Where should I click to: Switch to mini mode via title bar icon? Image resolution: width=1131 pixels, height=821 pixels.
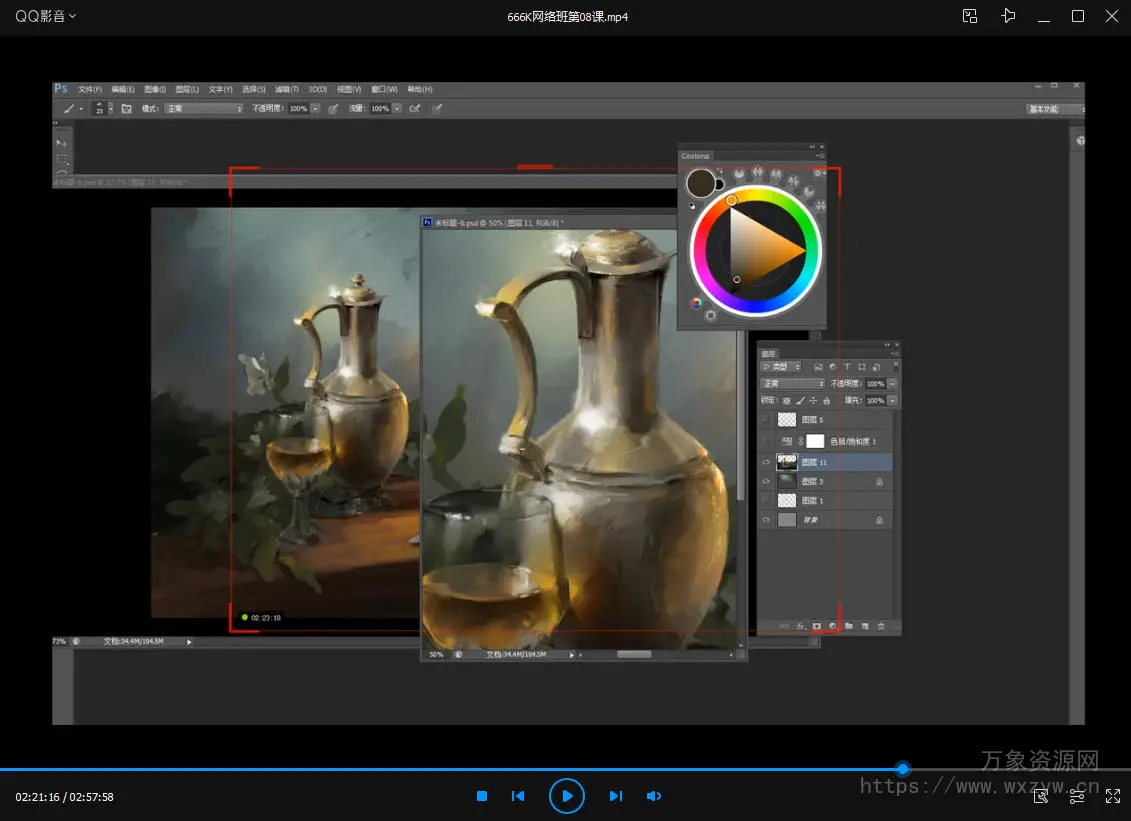coord(969,16)
